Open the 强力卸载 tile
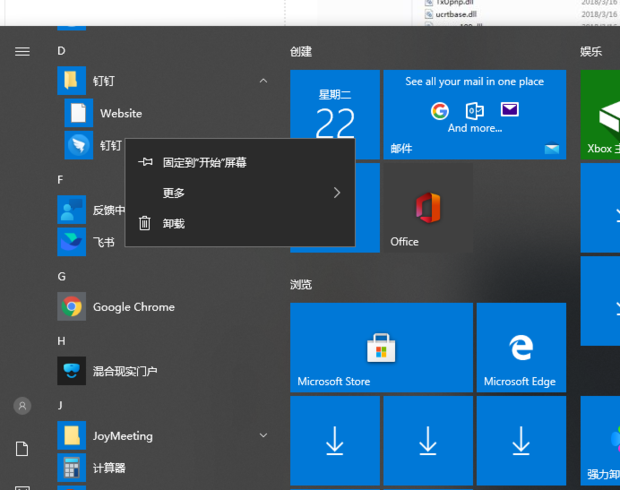Screen dimensions: 620x490 tap(600, 441)
